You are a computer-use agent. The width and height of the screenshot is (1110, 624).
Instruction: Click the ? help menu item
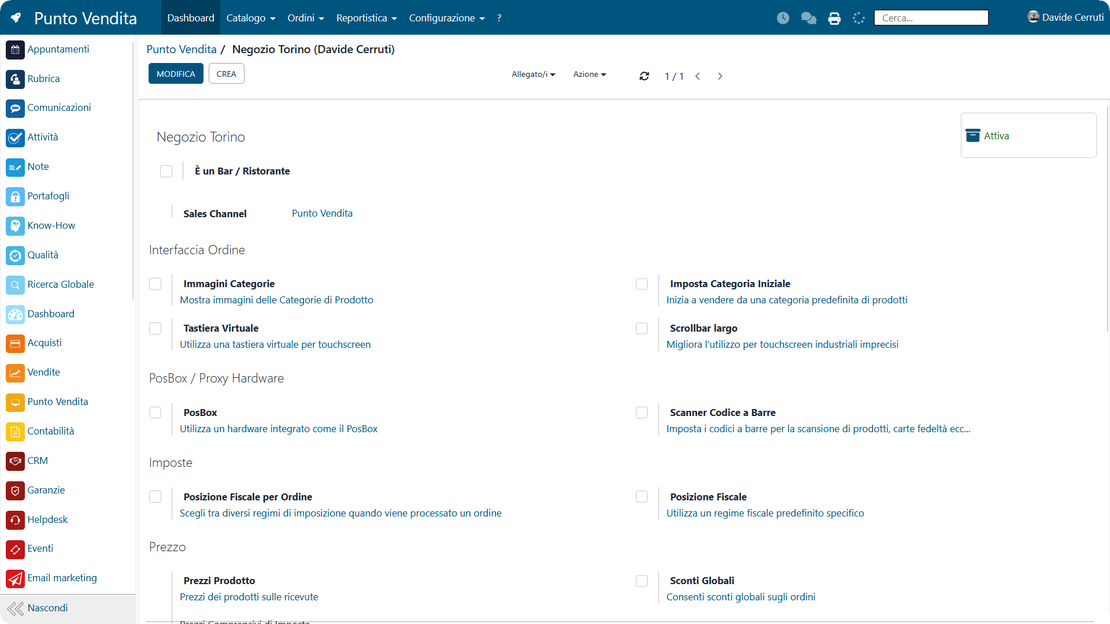[499, 18]
